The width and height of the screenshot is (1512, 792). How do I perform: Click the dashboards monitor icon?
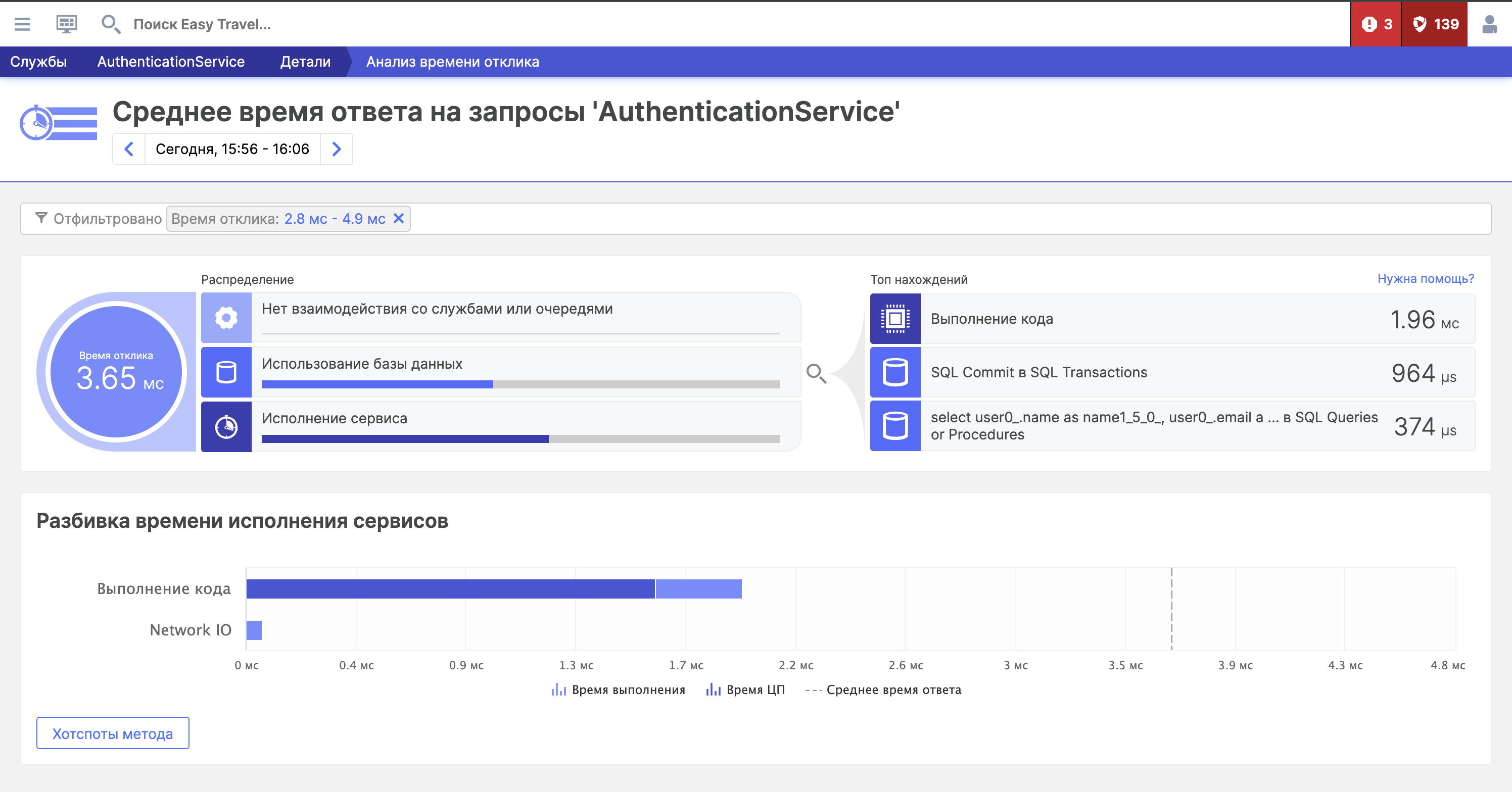pyautogui.click(x=66, y=24)
